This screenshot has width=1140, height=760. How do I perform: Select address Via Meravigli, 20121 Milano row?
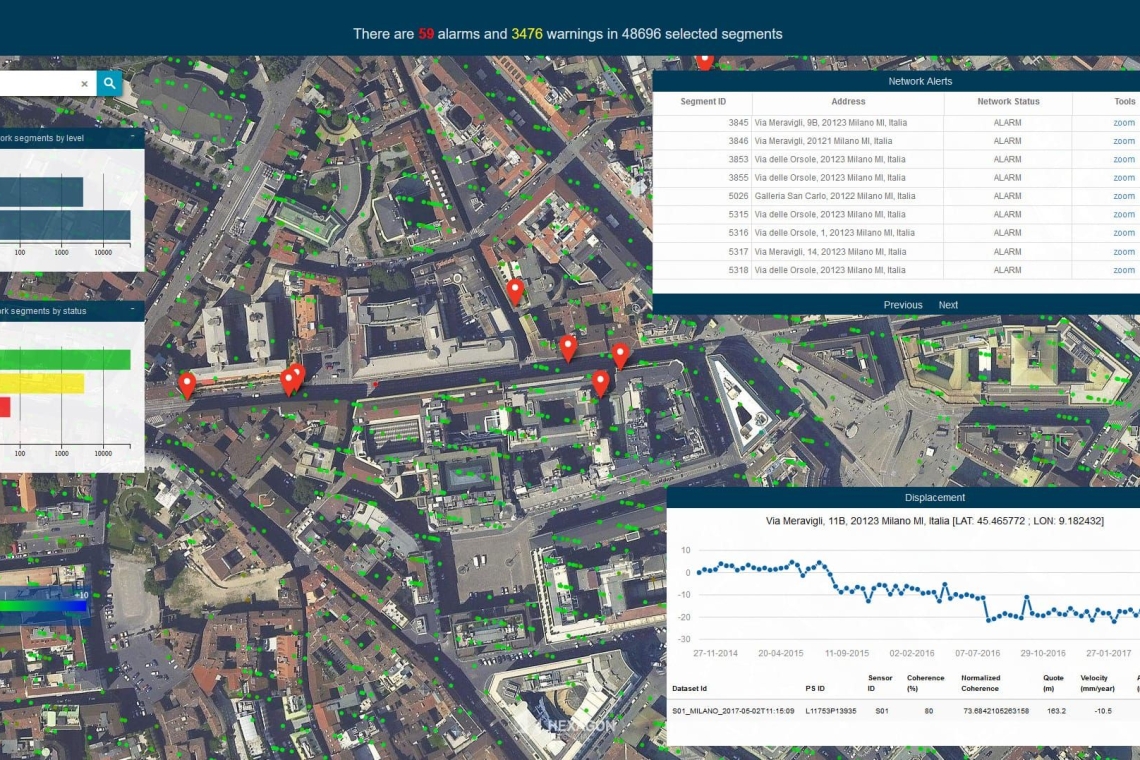[x=823, y=141]
